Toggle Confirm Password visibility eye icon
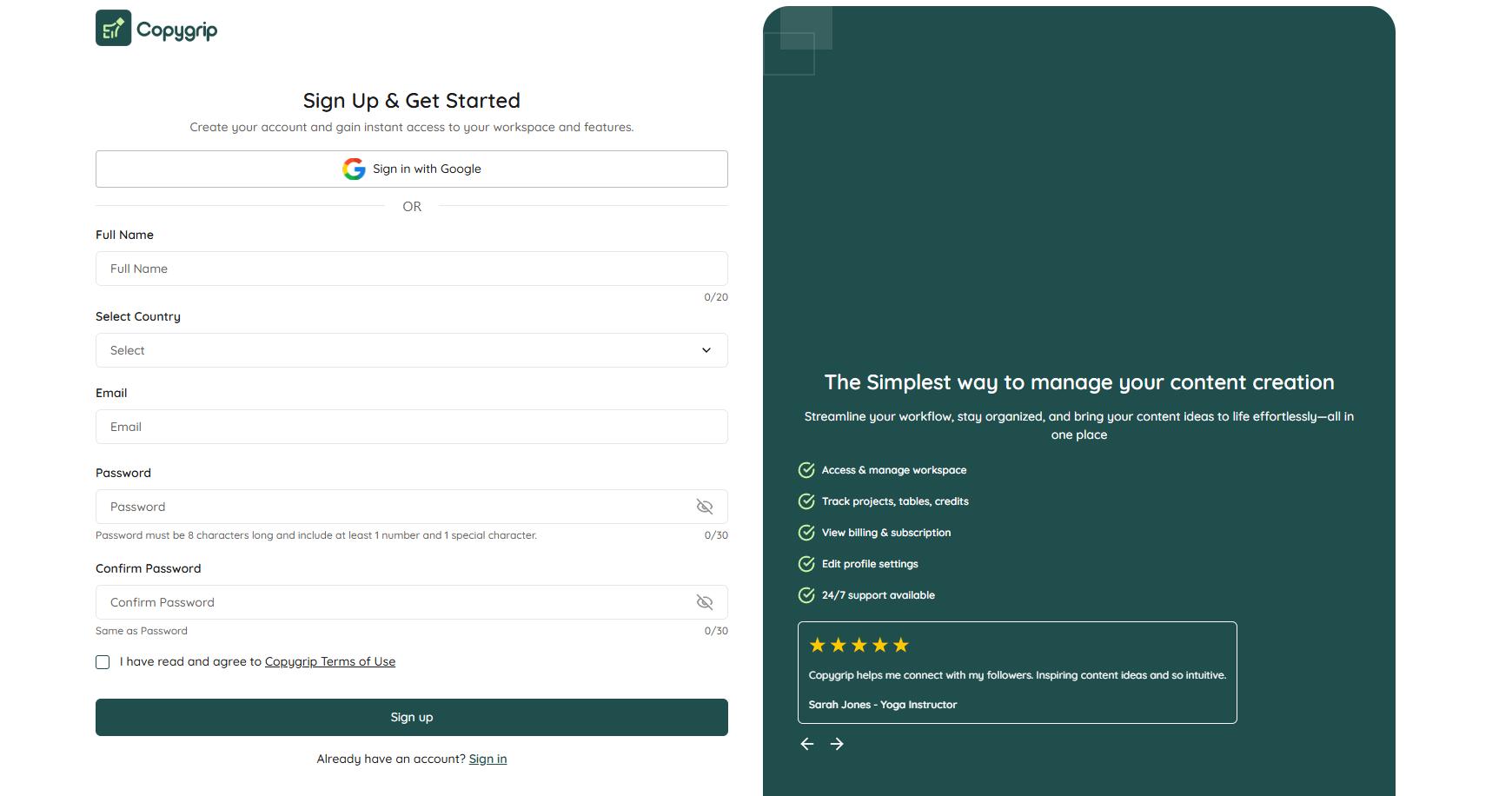 [705, 602]
